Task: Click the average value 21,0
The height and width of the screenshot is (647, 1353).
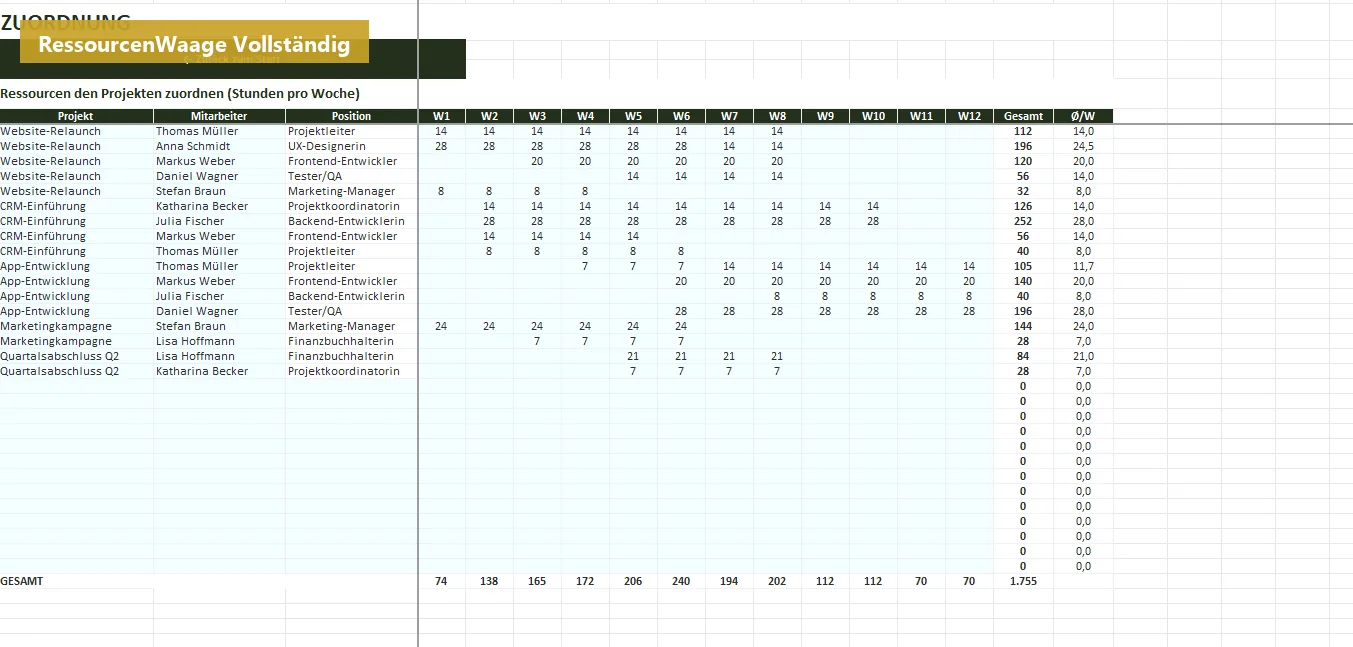Action: click(1083, 356)
